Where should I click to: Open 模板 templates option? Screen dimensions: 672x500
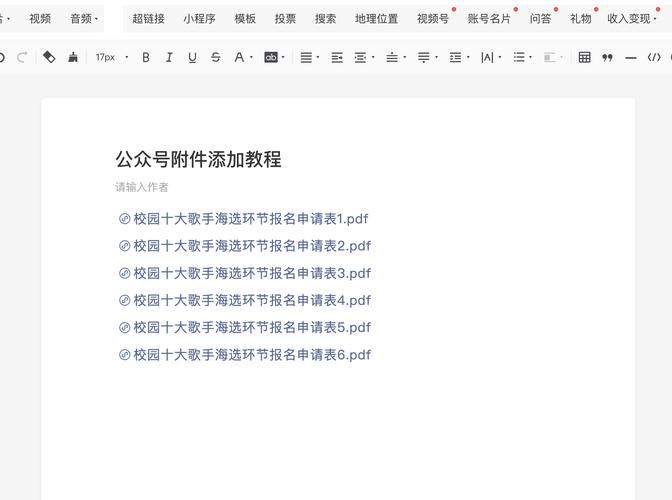(x=245, y=18)
